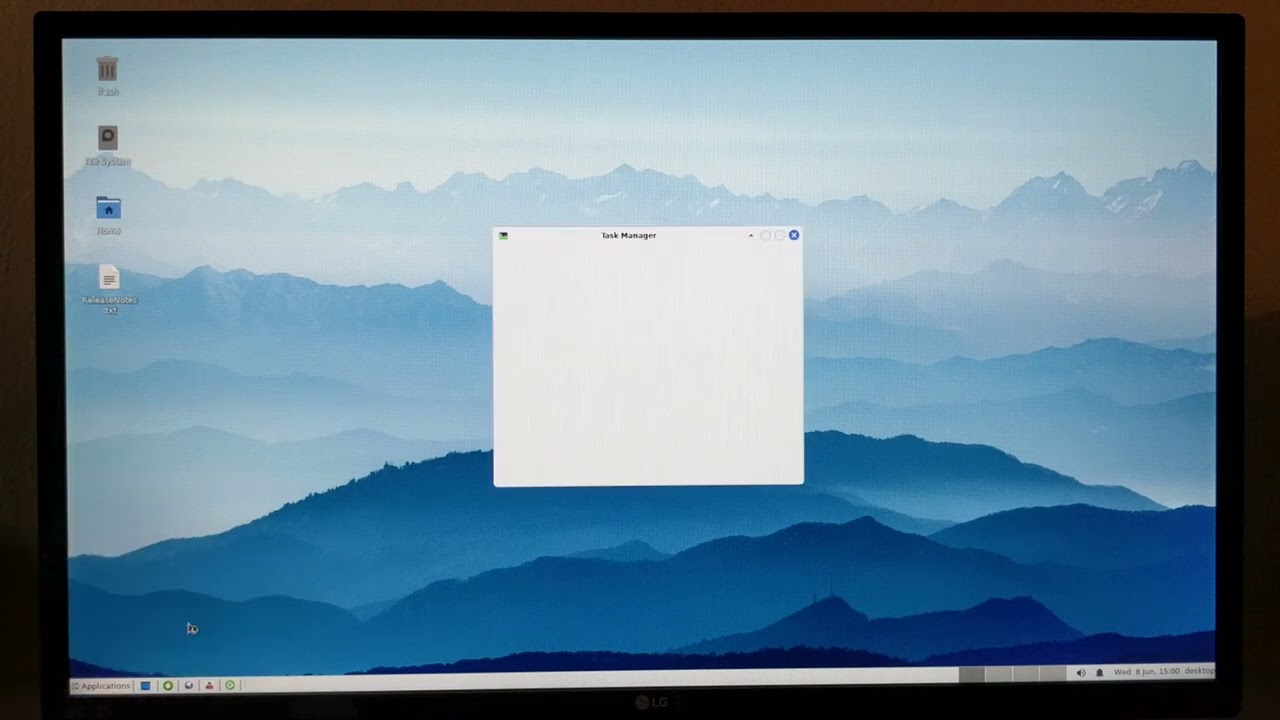Image resolution: width=1280 pixels, height=720 pixels.
Task: Minimize the Task Manager window
Action: [765, 235]
